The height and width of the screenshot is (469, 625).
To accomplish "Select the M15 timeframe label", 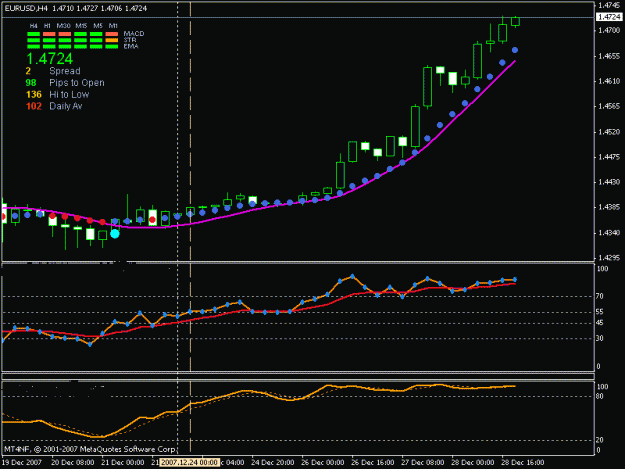I will [81, 26].
